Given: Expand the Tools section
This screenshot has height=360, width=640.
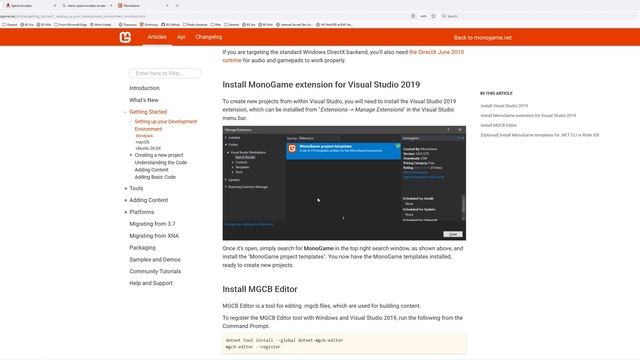Looking at the screenshot, I should (x=125, y=189).
